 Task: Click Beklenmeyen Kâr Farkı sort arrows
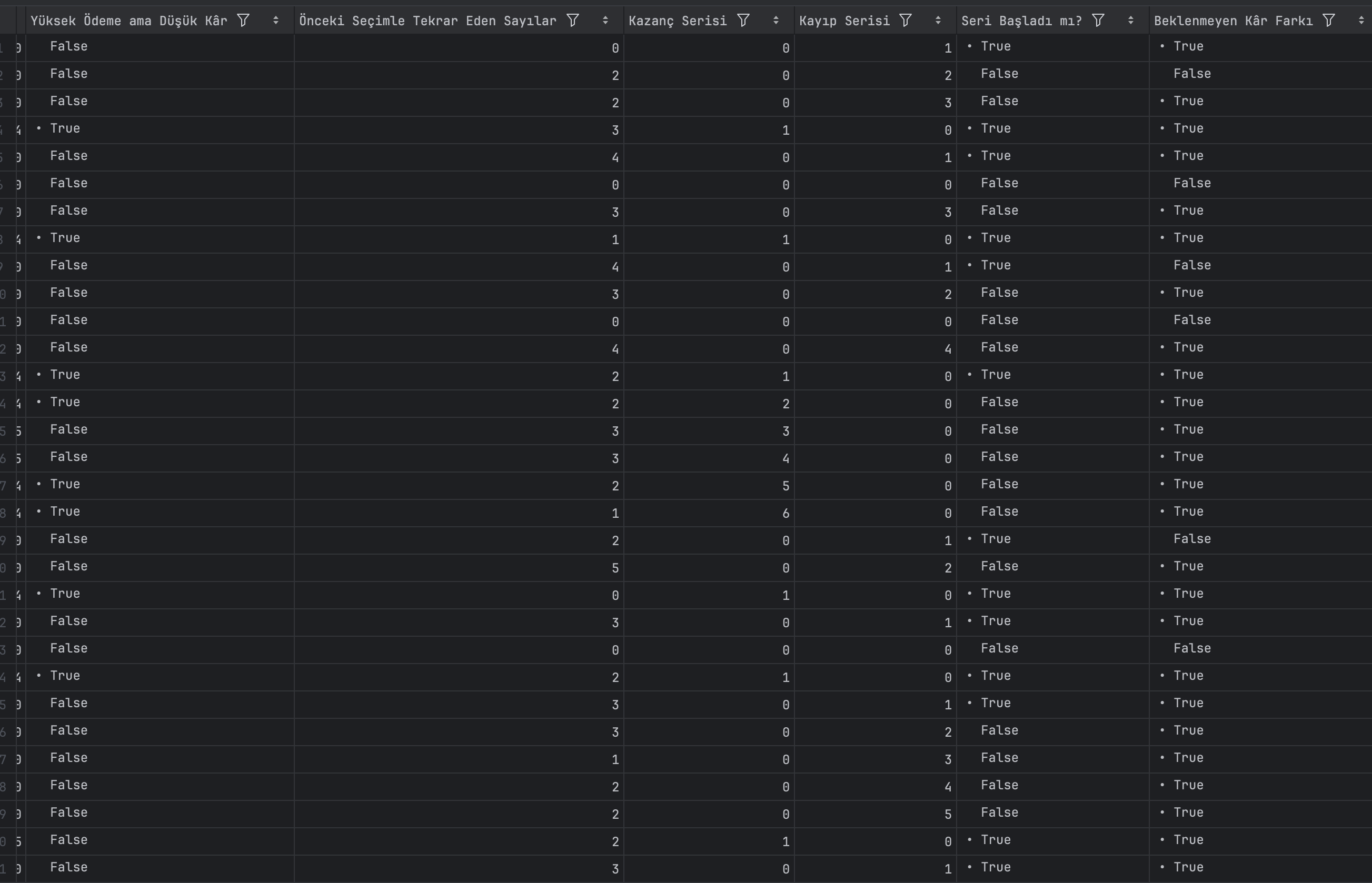point(1361,21)
